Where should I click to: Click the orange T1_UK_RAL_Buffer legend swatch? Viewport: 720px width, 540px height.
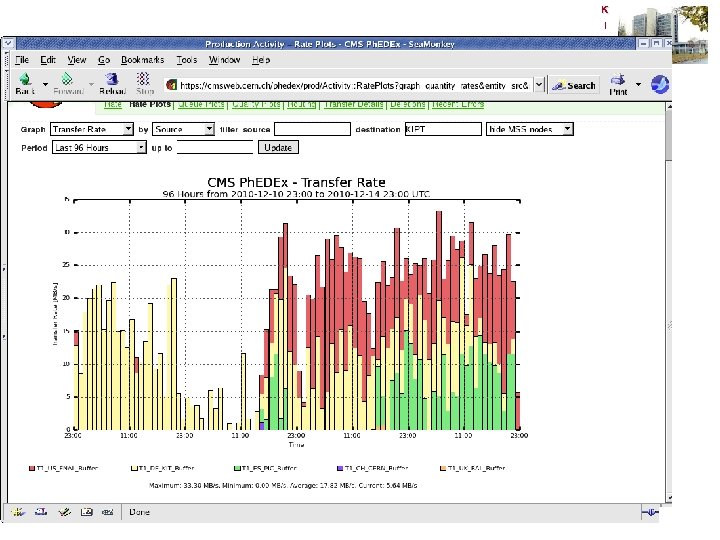click(x=443, y=468)
